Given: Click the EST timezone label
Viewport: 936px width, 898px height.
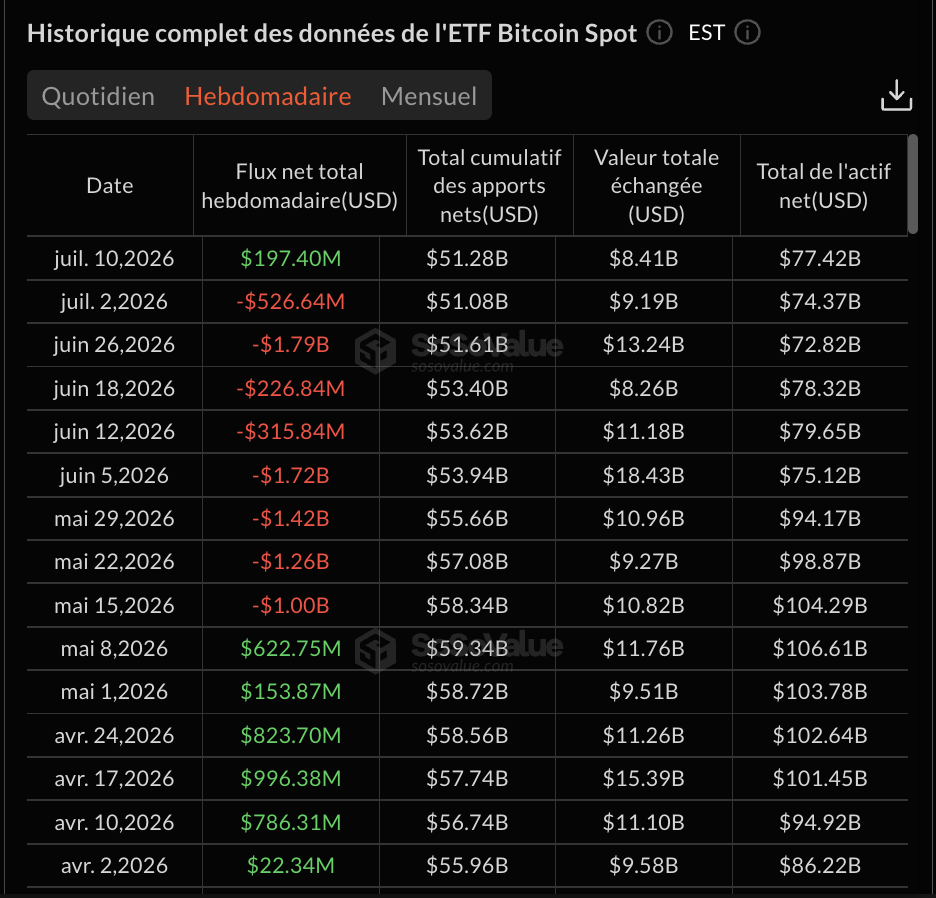Looking at the screenshot, I should (x=707, y=32).
